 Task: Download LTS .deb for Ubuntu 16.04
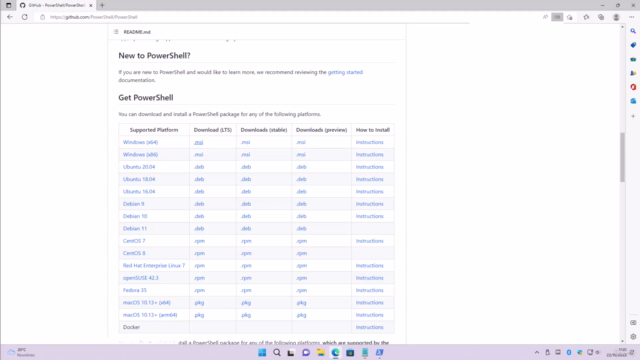coord(199,191)
